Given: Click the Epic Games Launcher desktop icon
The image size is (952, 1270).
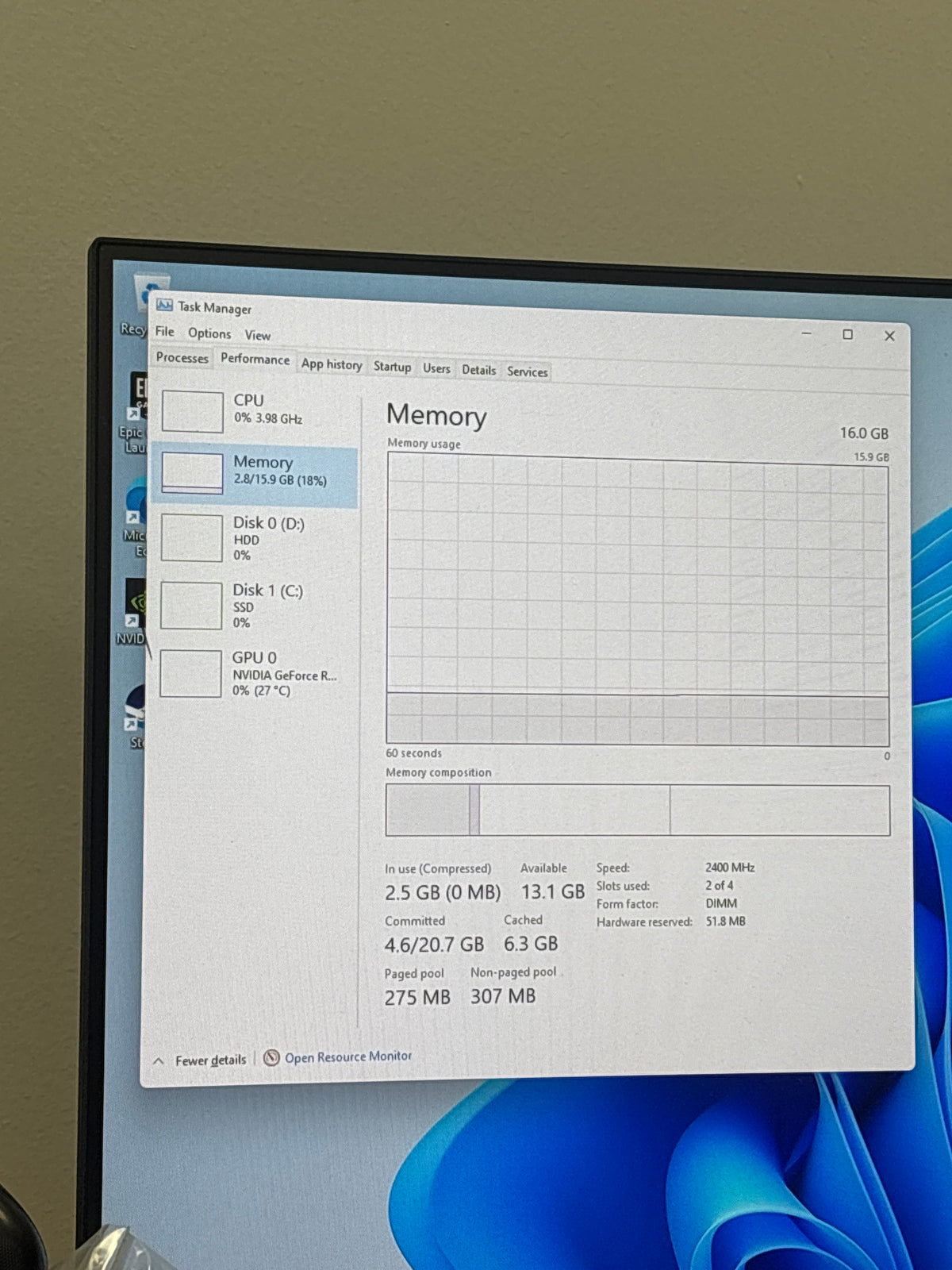Looking at the screenshot, I should click(135, 414).
